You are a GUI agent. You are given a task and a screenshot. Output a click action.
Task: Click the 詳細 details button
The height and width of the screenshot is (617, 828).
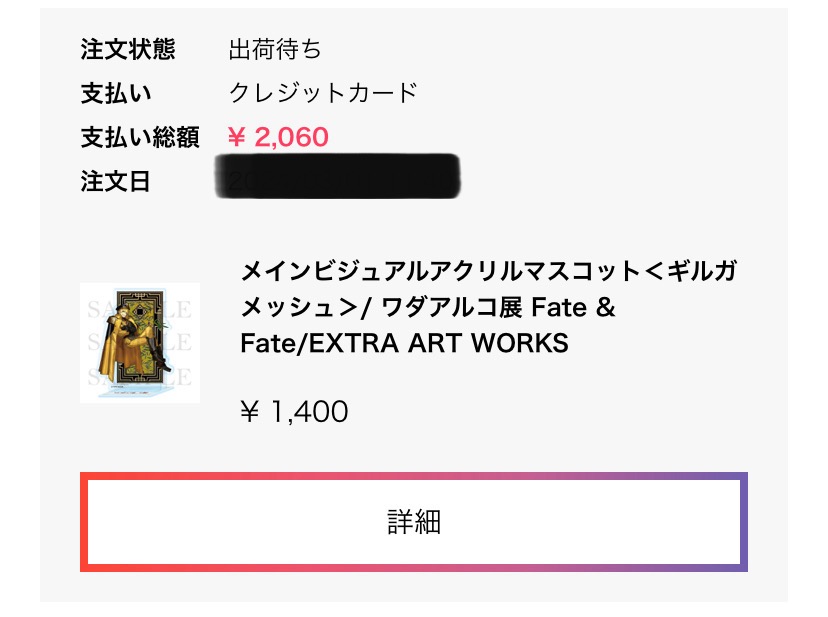pyautogui.click(x=413, y=522)
